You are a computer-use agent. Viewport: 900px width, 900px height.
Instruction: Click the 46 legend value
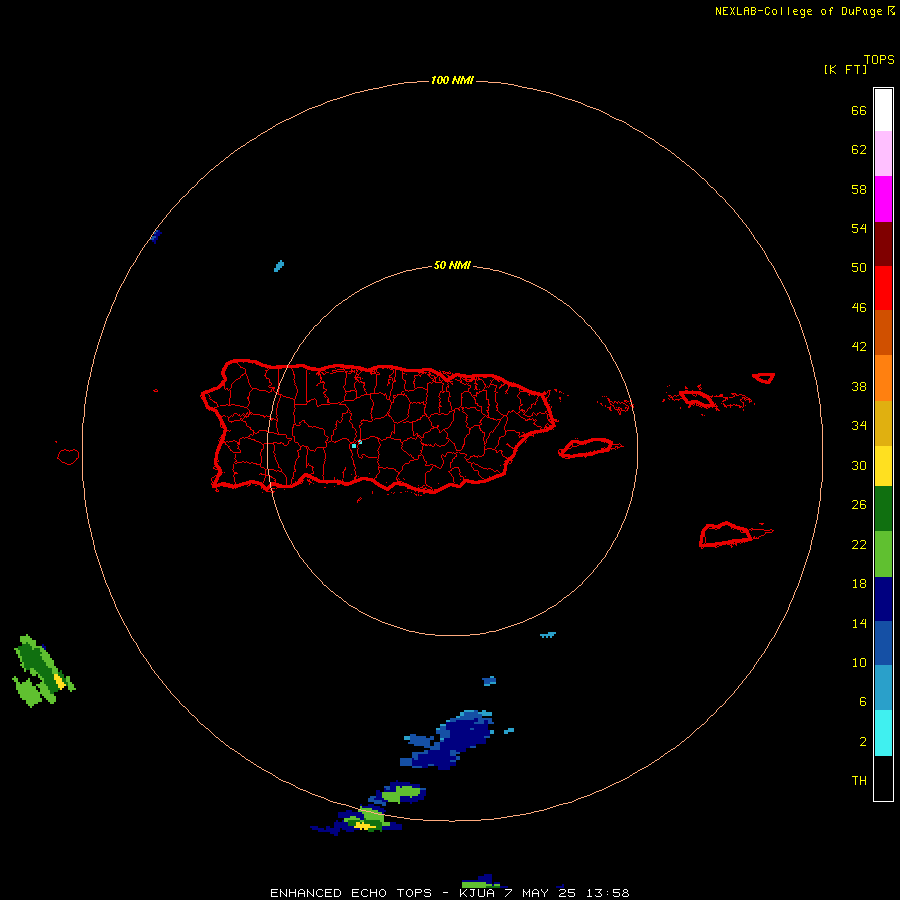(x=859, y=307)
